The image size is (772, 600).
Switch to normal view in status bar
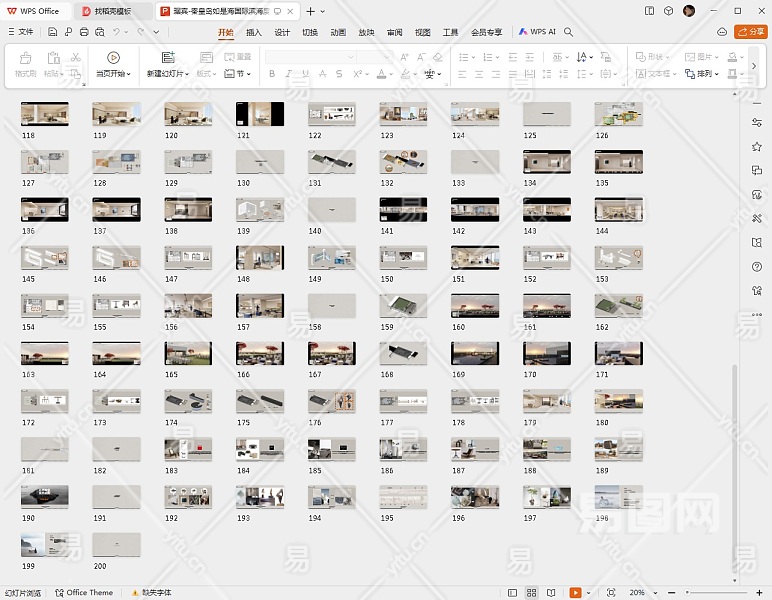click(x=513, y=593)
